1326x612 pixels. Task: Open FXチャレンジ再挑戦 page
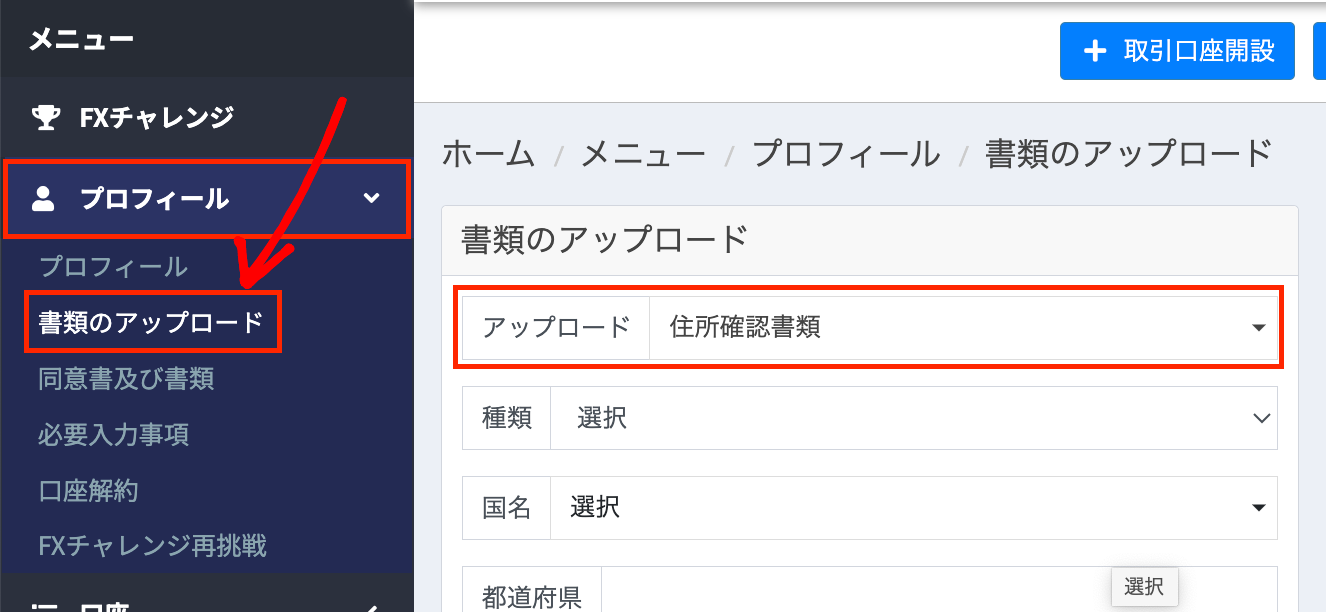[152, 546]
